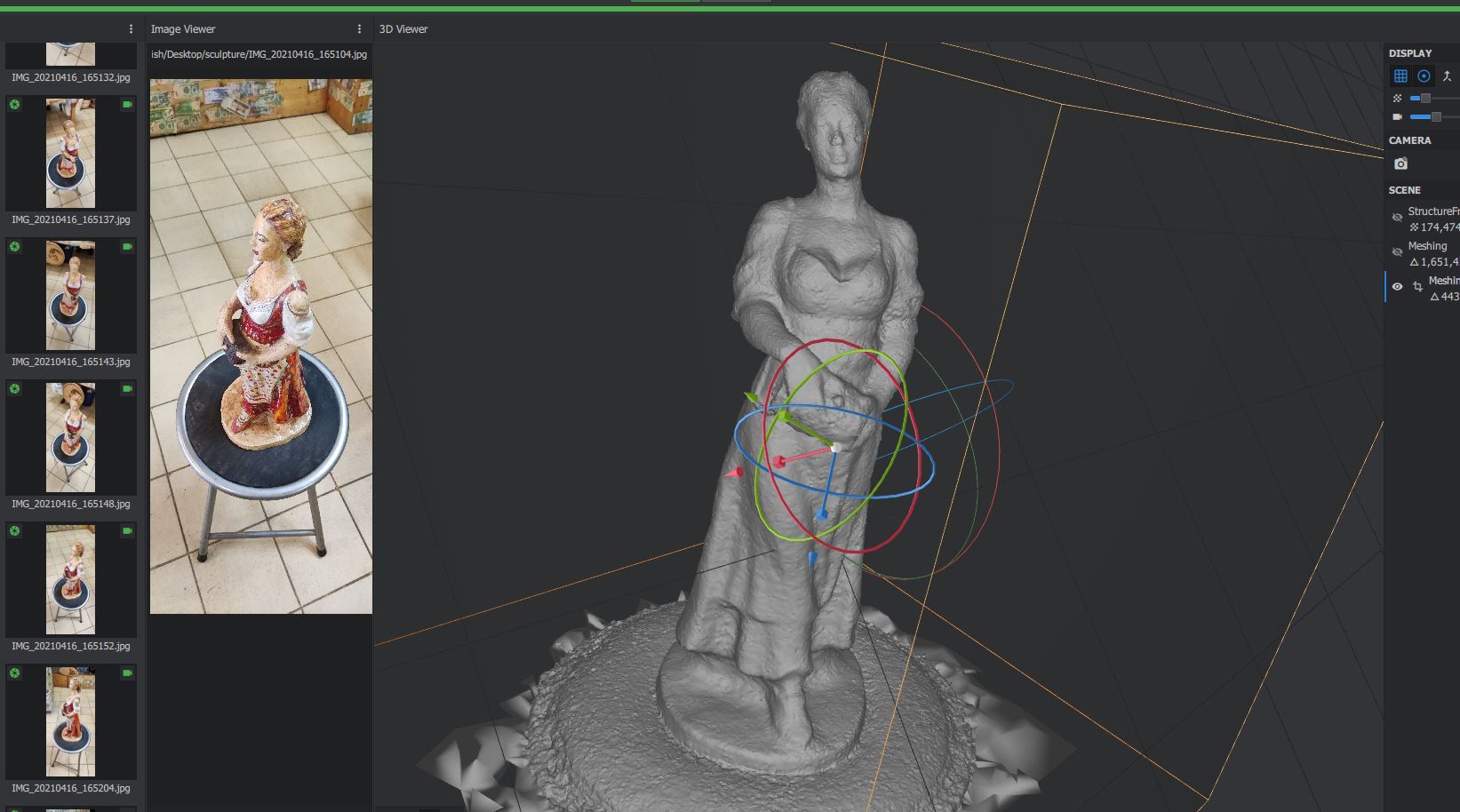Toggle the grid display icon
Screen dimensions: 1460x812
[1400, 76]
